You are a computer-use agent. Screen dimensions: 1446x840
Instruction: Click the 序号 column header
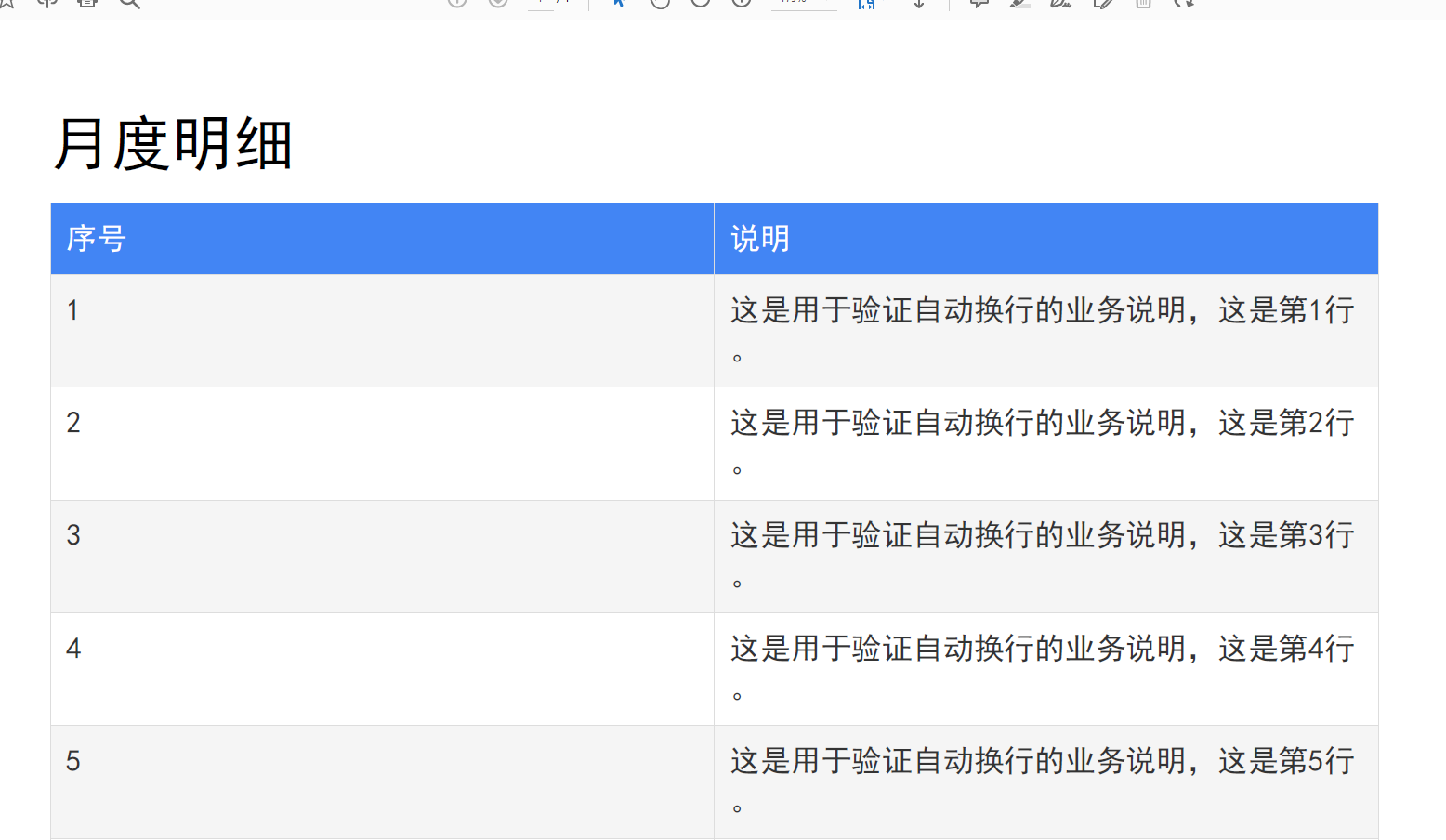pyautogui.click(x=382, y=239)
